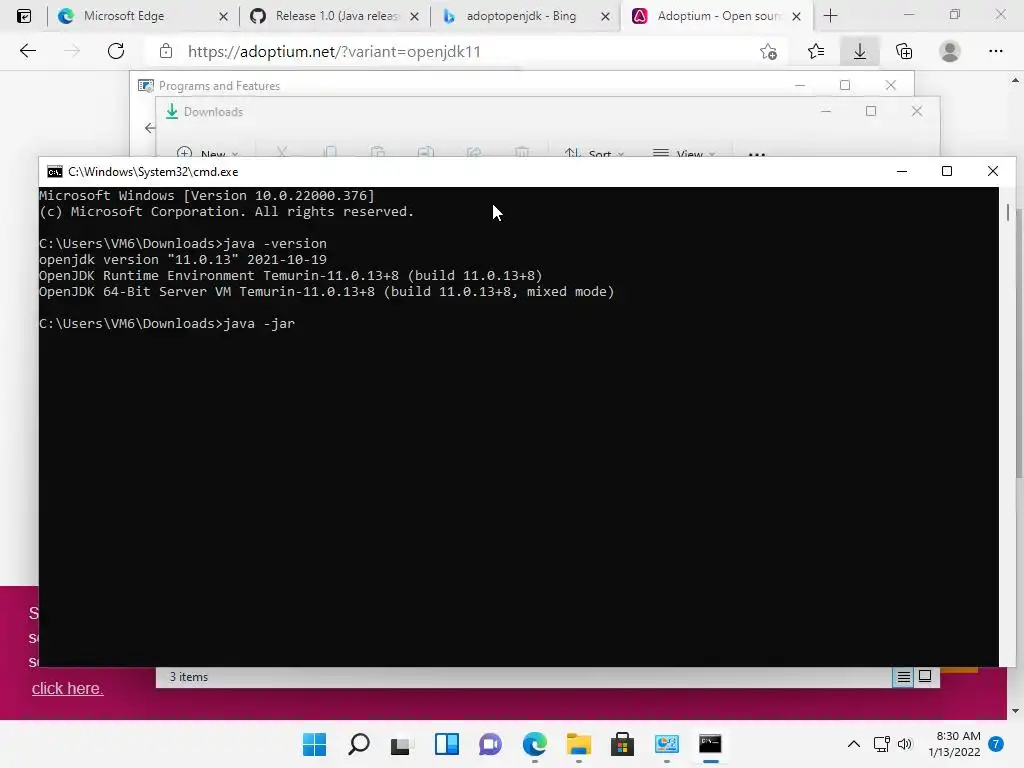
Task: Close the Programs and Features window
Action: click(x=890, y=86)
